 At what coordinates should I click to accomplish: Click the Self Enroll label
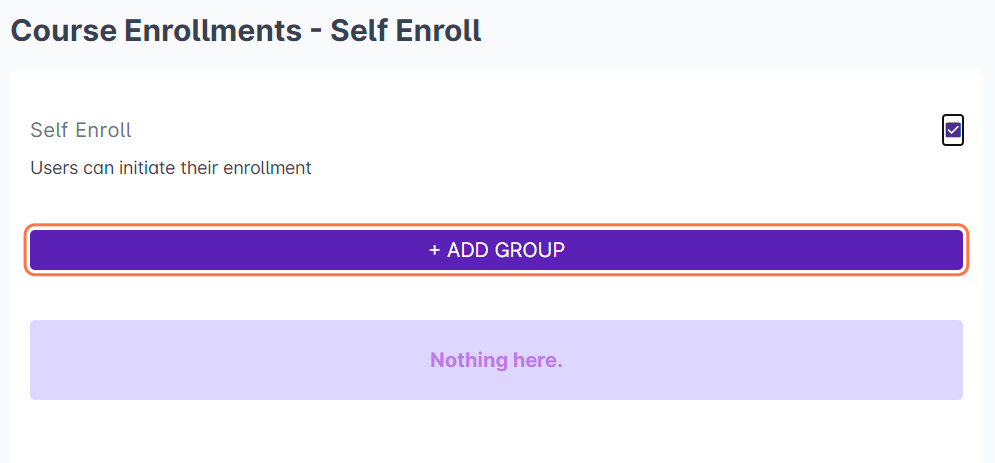coord(81,130)
